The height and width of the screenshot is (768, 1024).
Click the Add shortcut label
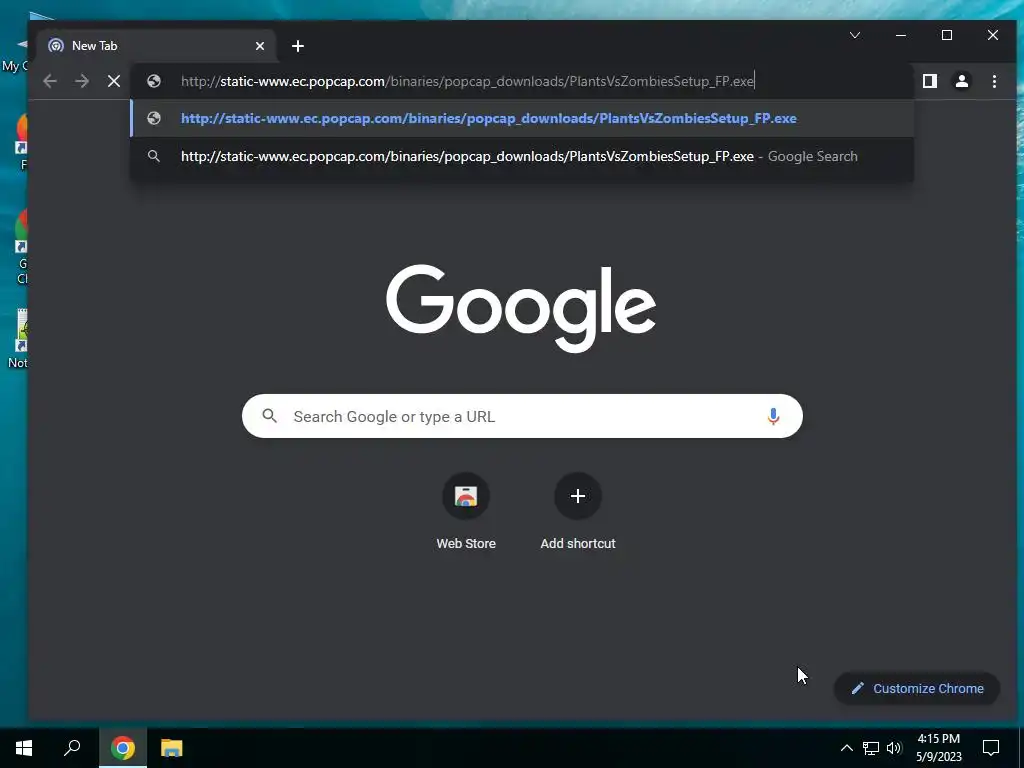pyautogui.click(x=578, y=543)
